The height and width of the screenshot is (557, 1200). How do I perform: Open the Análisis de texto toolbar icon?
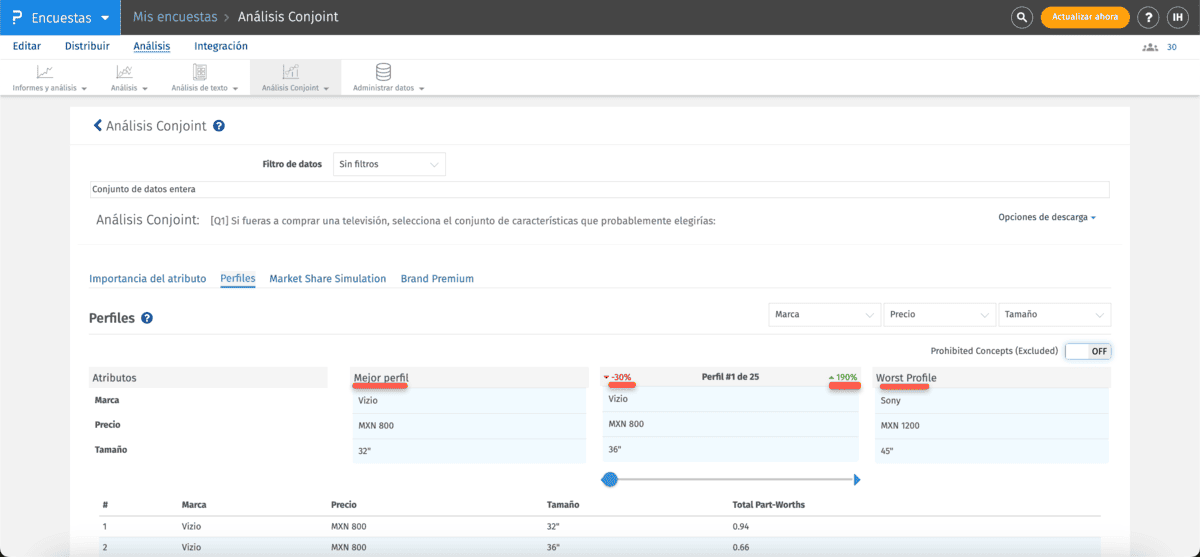point(200,72)
